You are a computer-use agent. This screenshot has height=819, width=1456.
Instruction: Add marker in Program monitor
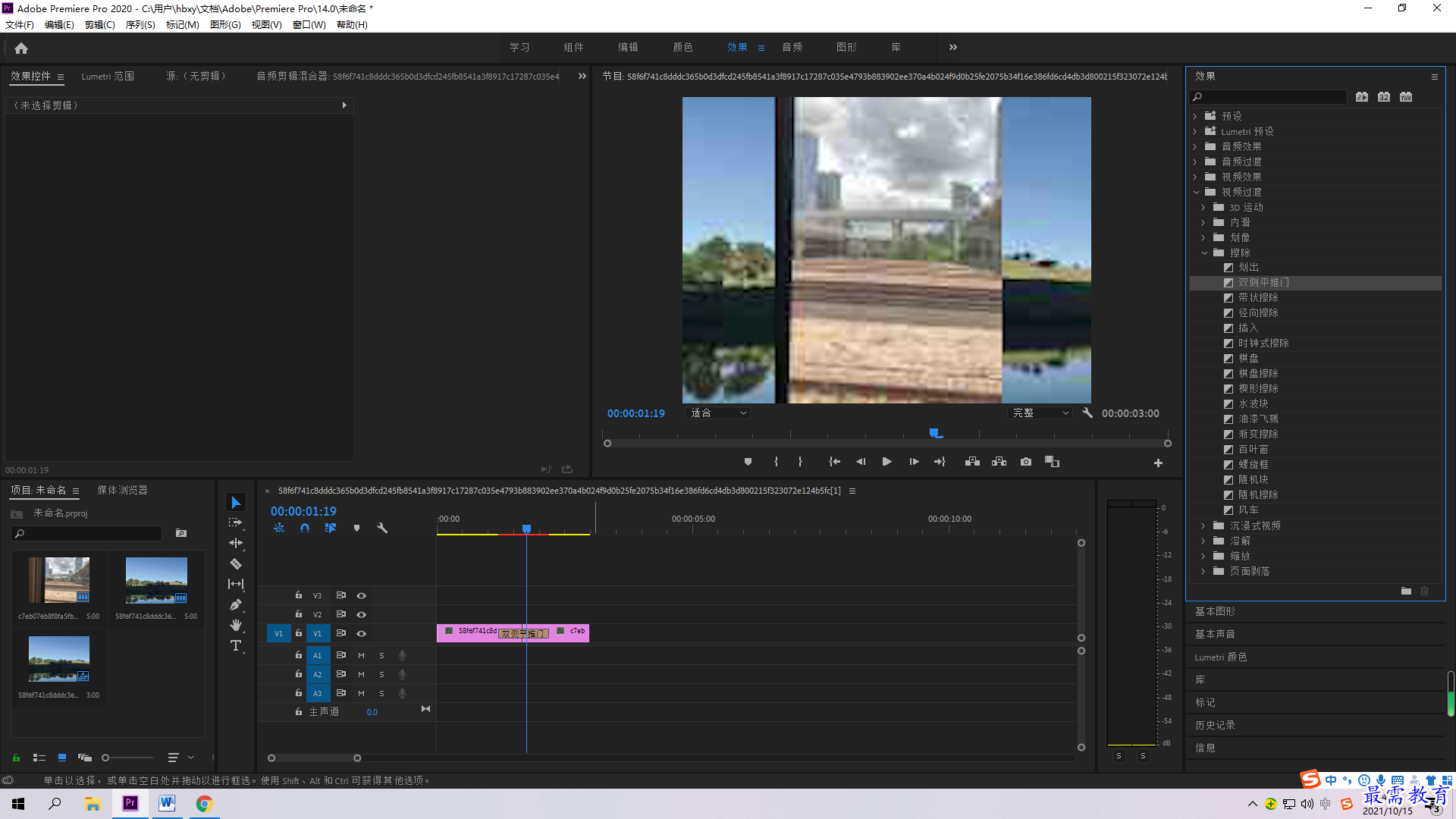coord(748,462)
